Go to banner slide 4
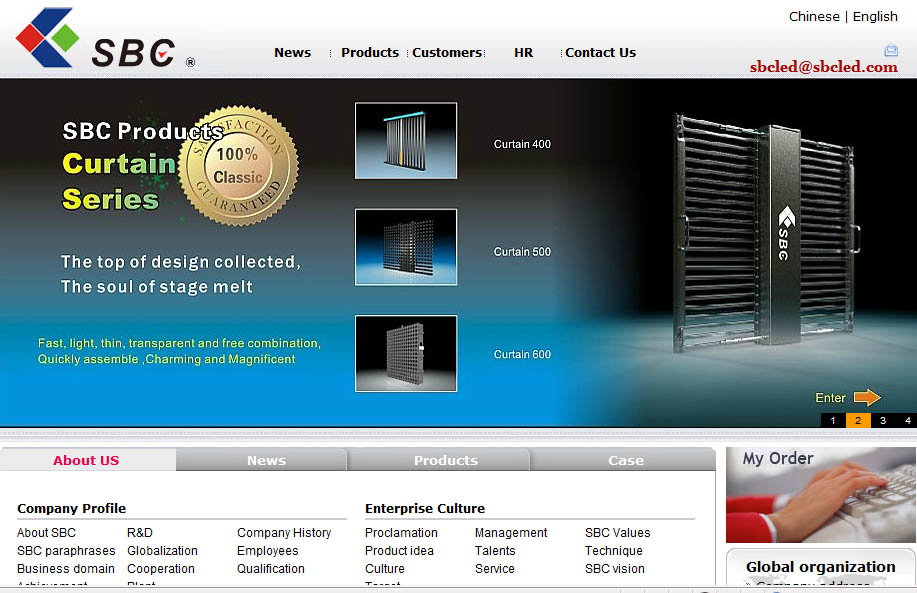This screenshot has width=917, height=593. tap(907, 420)
